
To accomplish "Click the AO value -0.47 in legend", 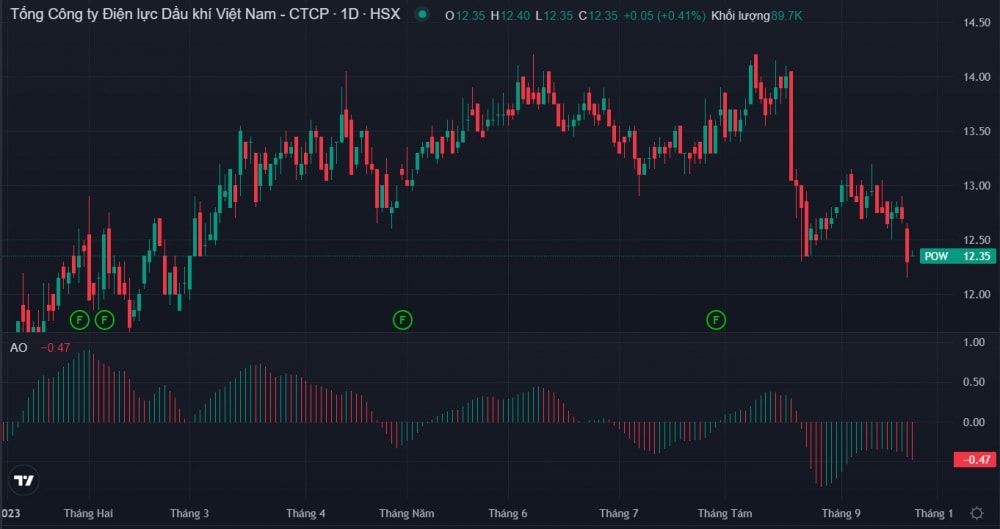I will 55,348.
